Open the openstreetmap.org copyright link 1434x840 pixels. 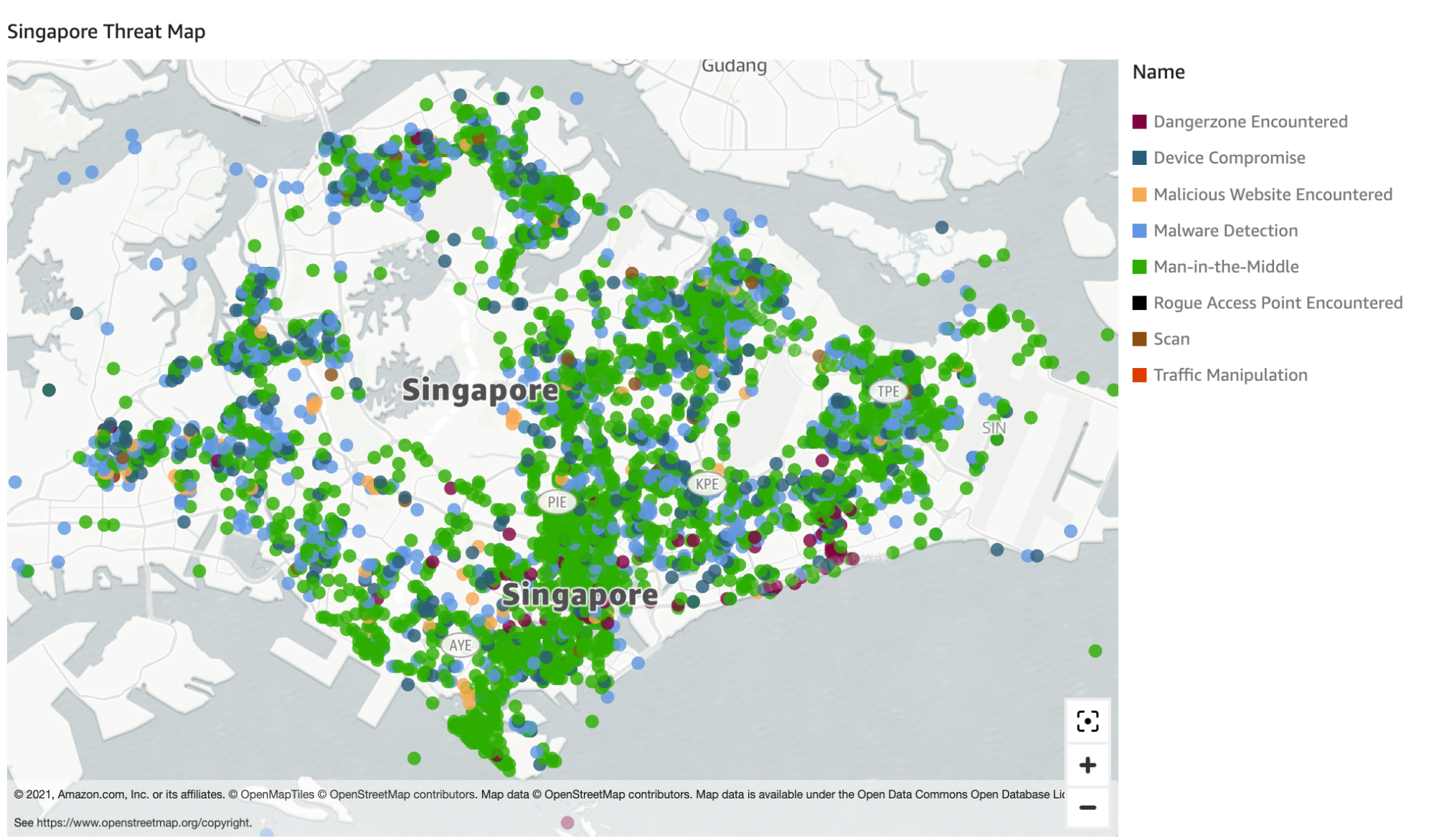pyautogui.click(x=144, y=822)
